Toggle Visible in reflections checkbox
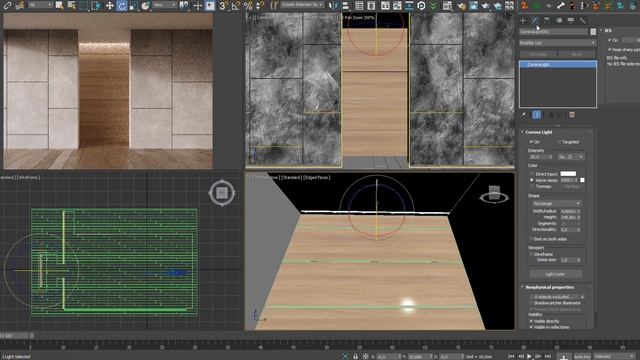 pyautogui.click(x=531, y=327)
